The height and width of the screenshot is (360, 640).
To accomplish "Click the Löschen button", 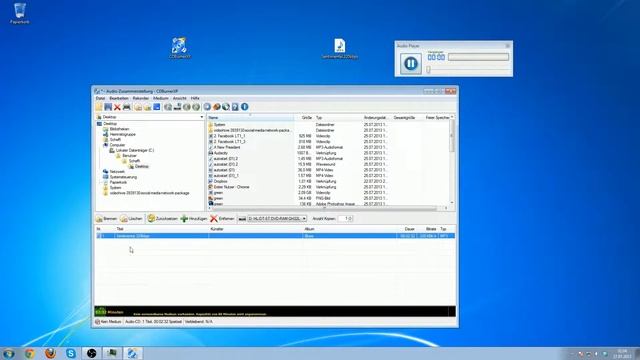I will pos(131,219).
